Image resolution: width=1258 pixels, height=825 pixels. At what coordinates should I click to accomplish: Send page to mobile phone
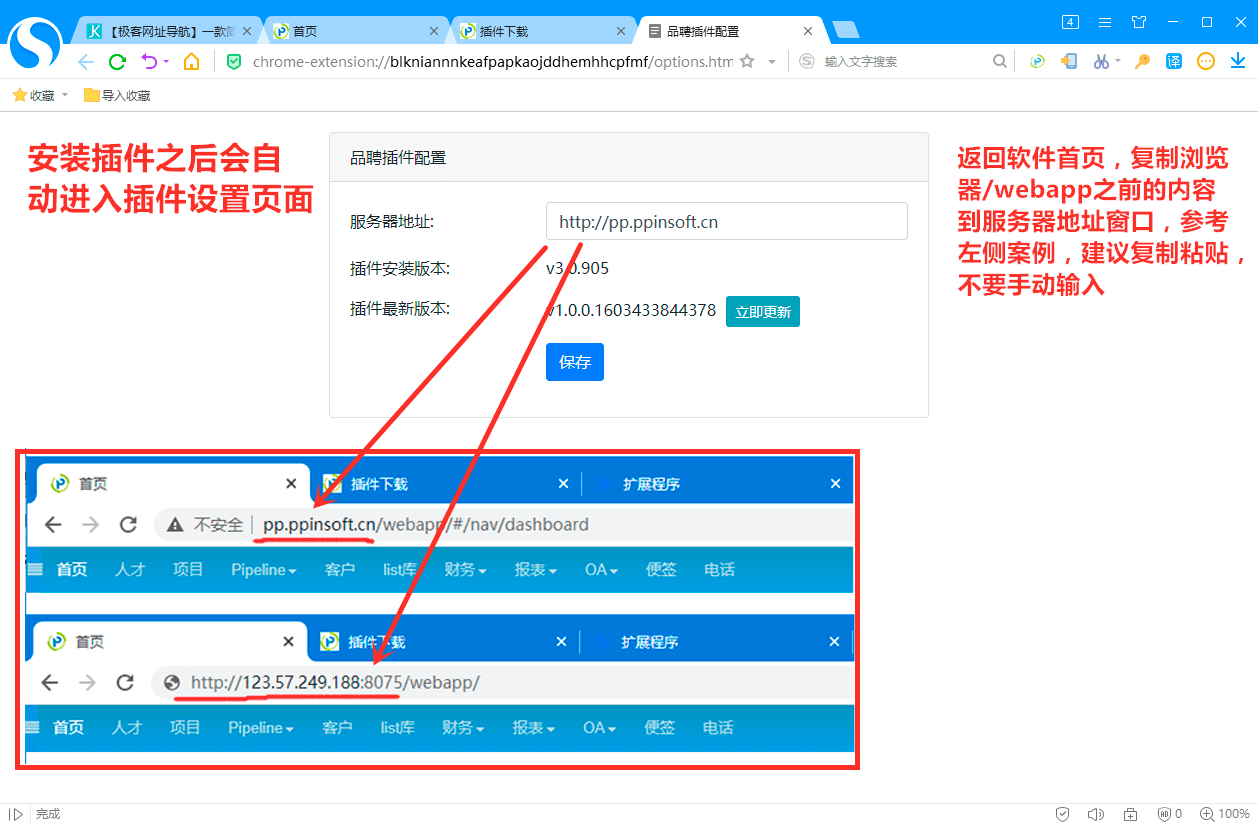(1069, 60)
